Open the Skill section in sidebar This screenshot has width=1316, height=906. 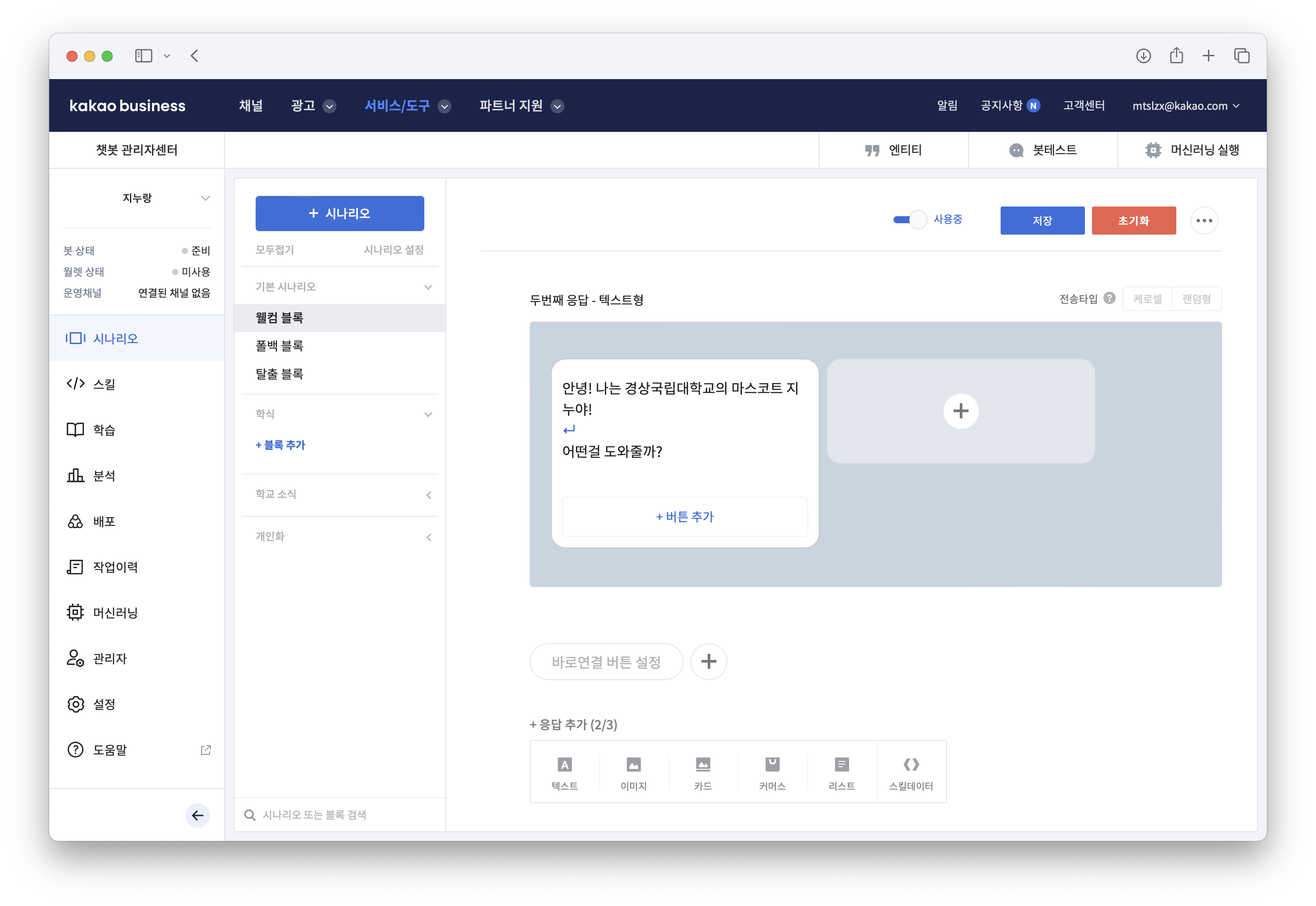pyautogui.click(x=104, y=384)
